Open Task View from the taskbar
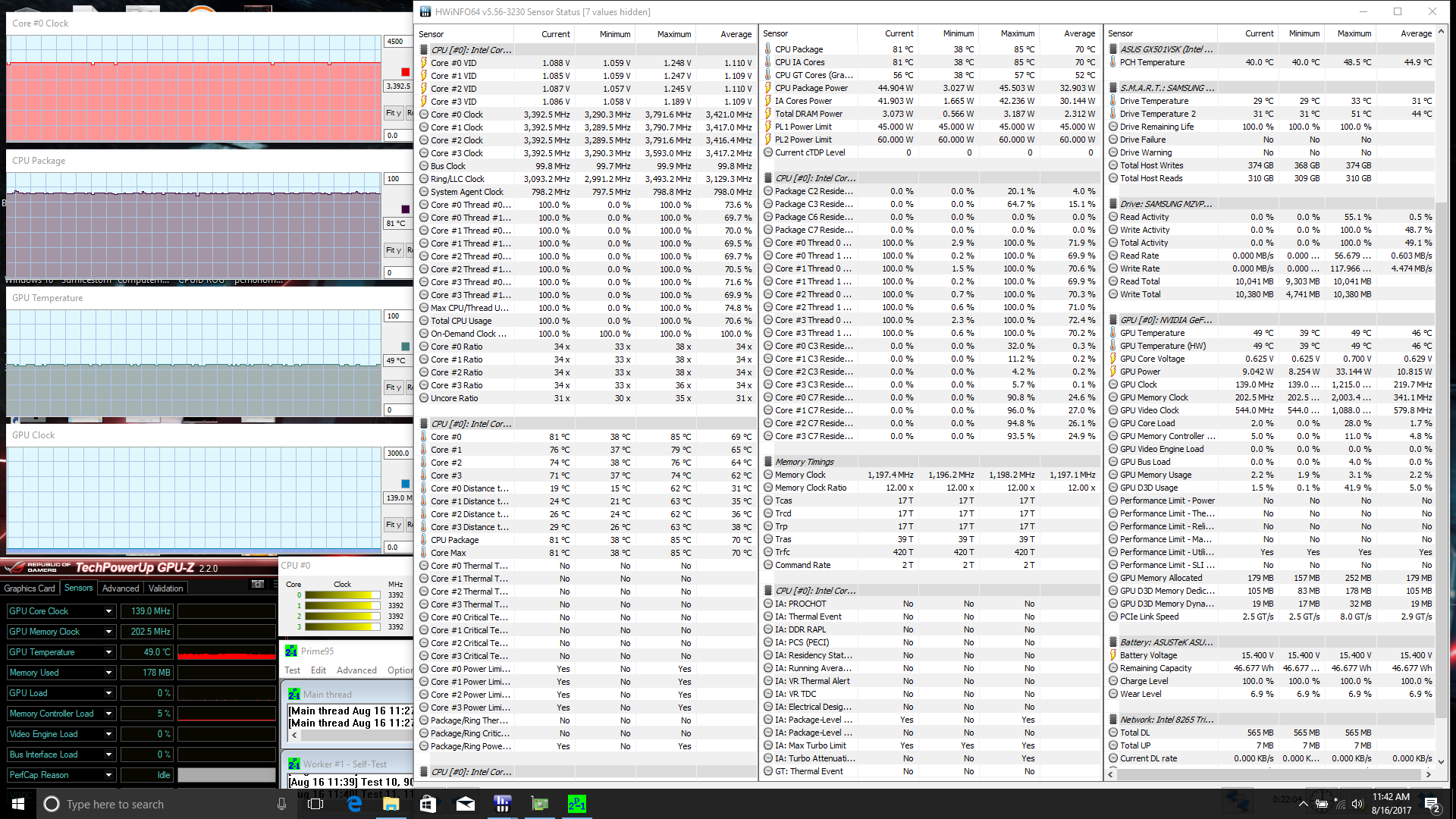Viewport: 1456px width, 819px height. coord(316,804)
